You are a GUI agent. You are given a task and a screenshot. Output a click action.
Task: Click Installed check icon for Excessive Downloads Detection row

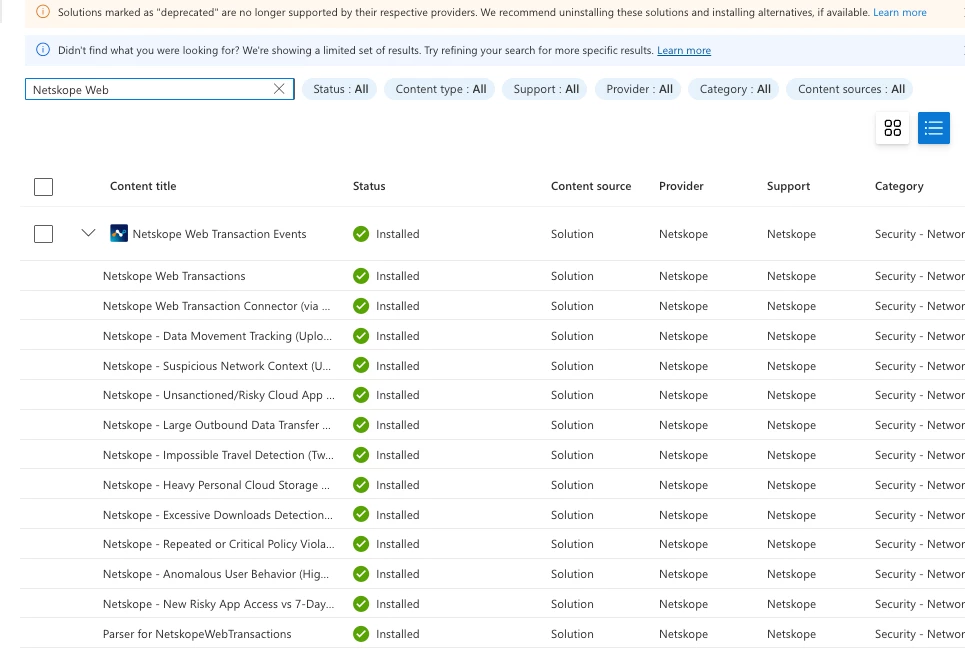361,515
